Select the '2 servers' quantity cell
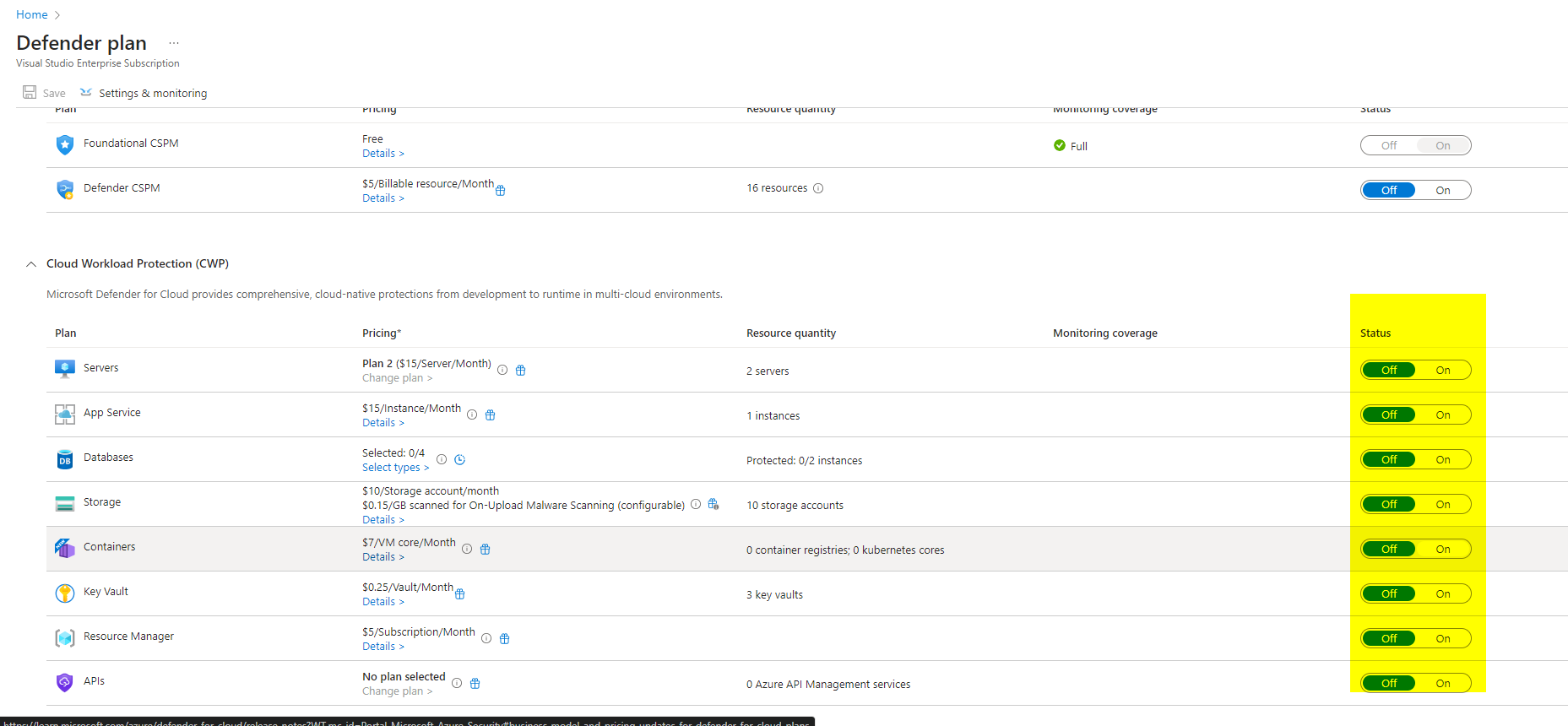The image size is (1568, 726). [768, 371]
